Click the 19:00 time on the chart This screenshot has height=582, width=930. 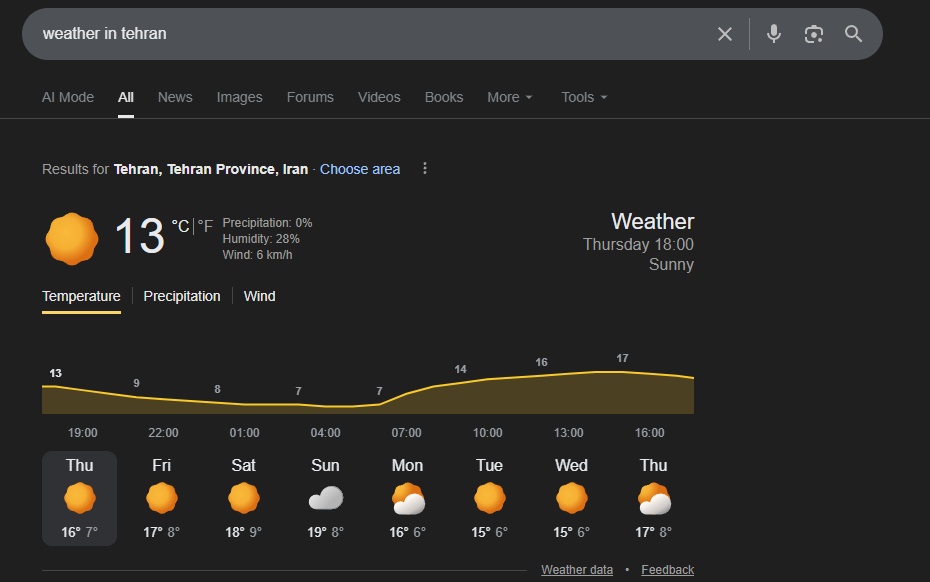(82, 432)
